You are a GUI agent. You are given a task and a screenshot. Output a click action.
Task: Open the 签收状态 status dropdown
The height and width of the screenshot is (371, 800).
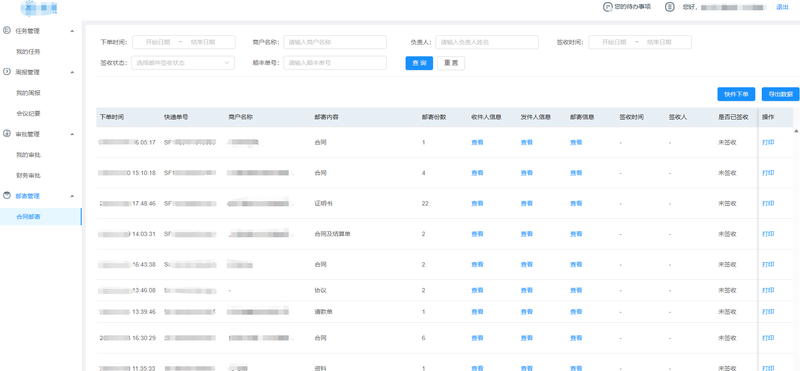(183, 63)
